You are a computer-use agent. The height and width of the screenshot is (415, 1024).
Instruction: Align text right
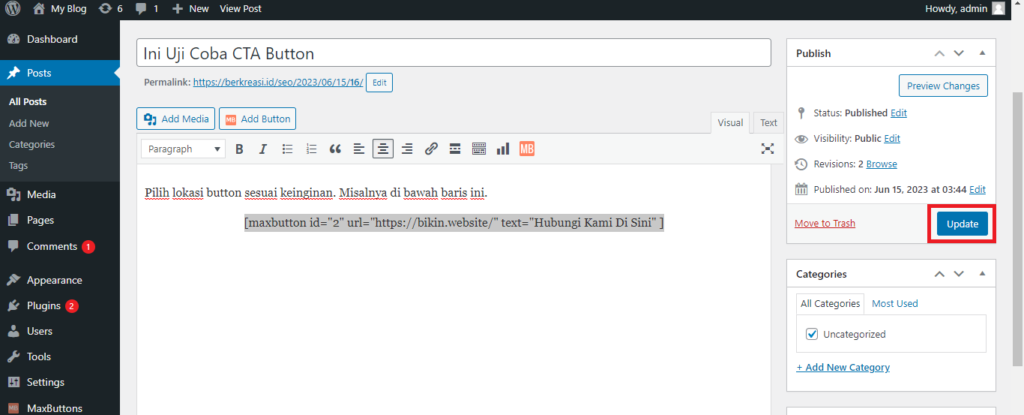pyautogui.click(x=407, y=149)
